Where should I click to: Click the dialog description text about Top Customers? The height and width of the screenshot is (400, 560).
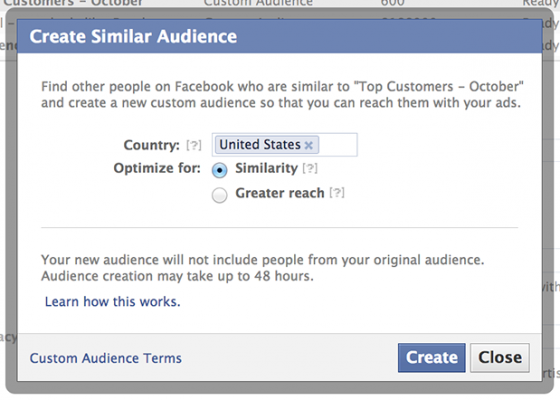(x=282, y=94)
